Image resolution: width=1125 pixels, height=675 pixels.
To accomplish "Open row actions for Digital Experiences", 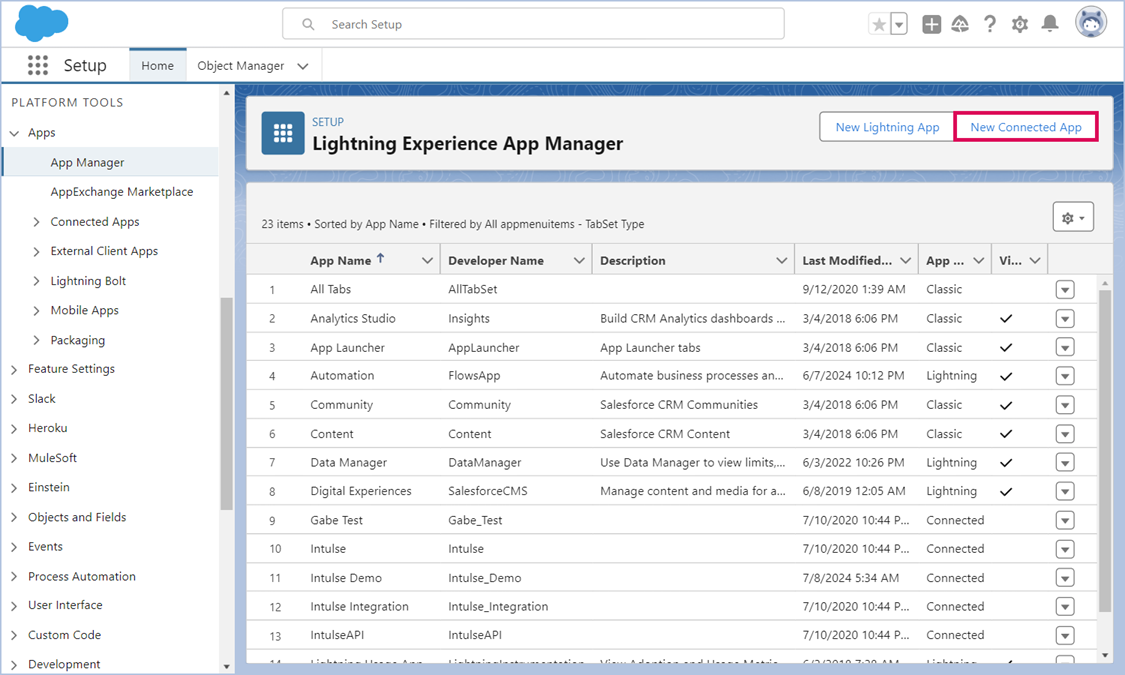I will 1065,491.
